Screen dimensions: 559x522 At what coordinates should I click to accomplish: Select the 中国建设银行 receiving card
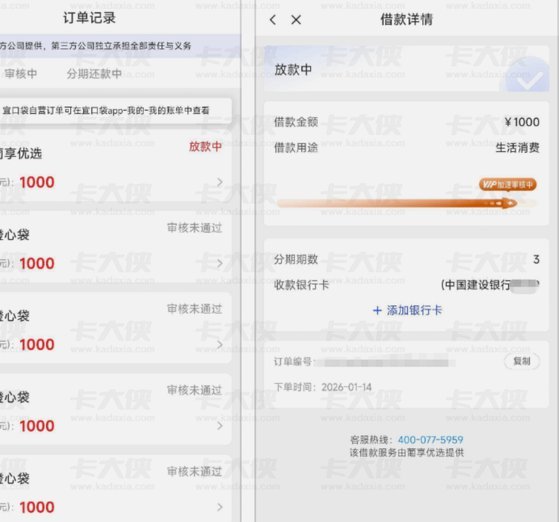(x=490, y=285)
